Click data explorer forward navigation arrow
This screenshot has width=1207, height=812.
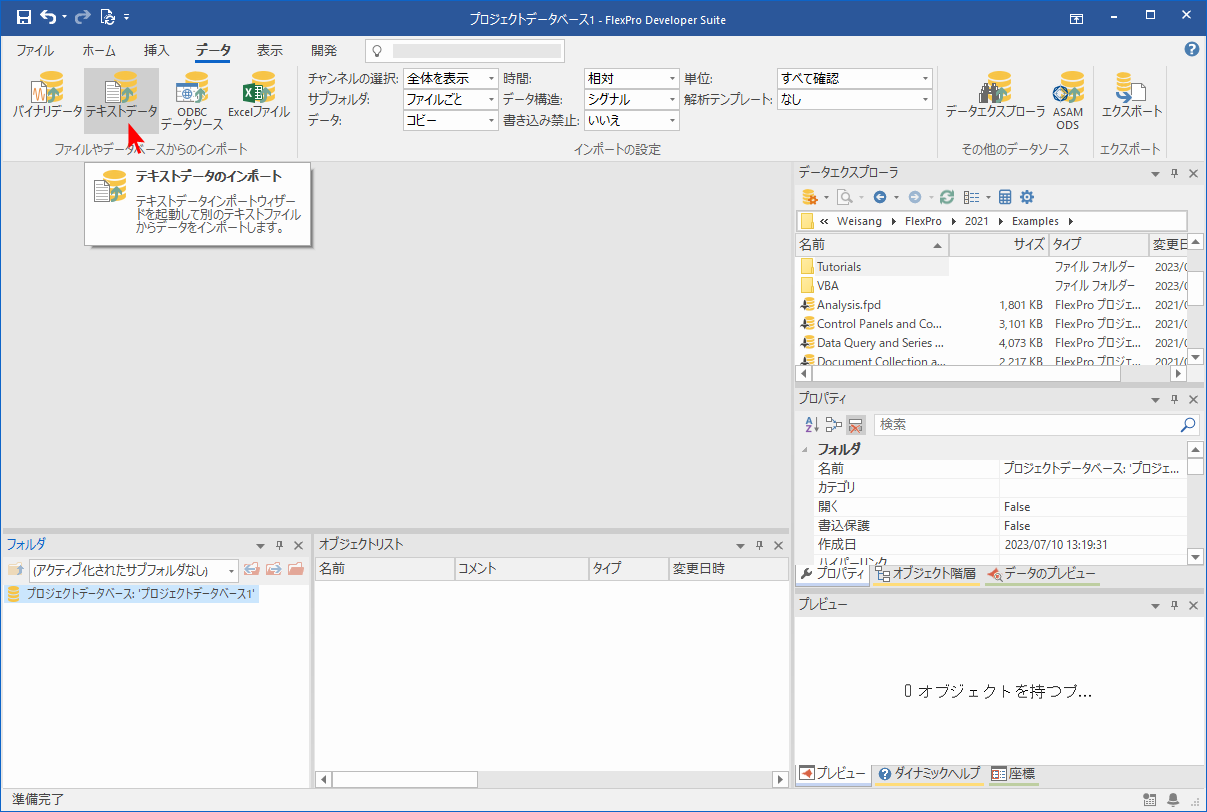tap(914, 197)
